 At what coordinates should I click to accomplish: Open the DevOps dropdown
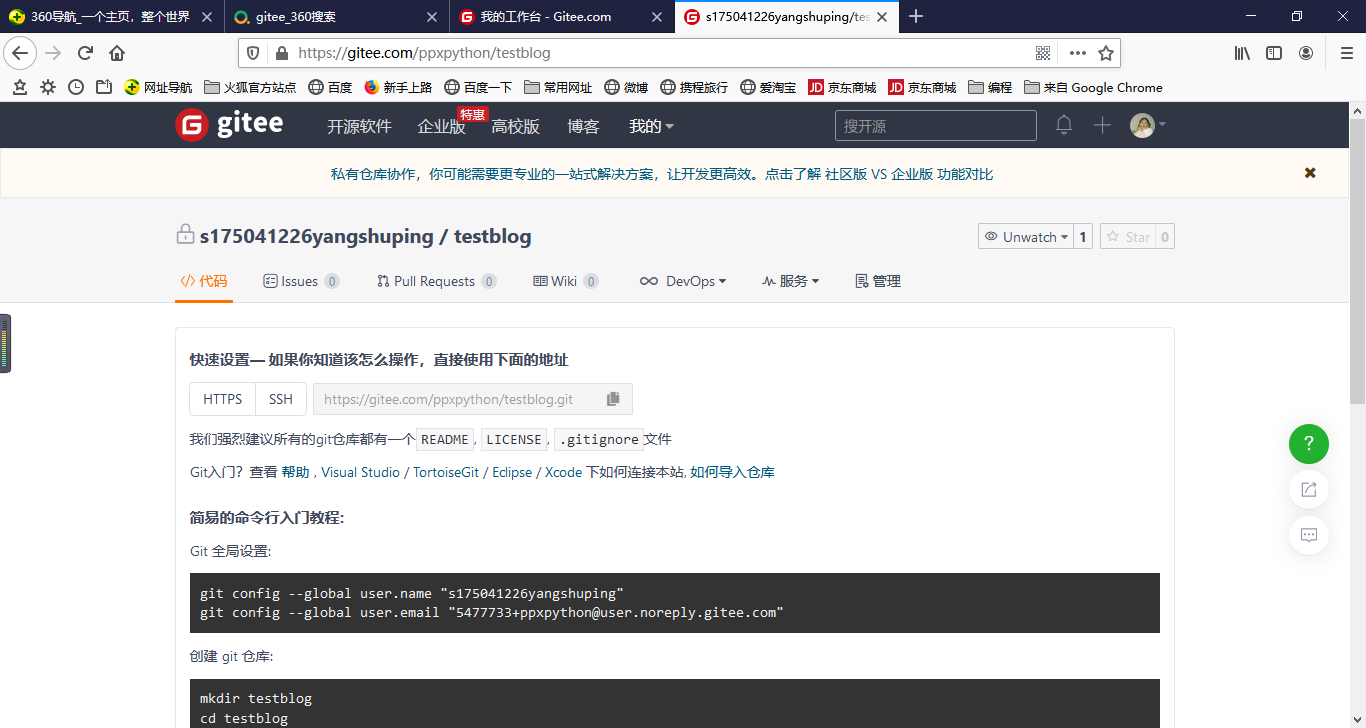(683, 281)
